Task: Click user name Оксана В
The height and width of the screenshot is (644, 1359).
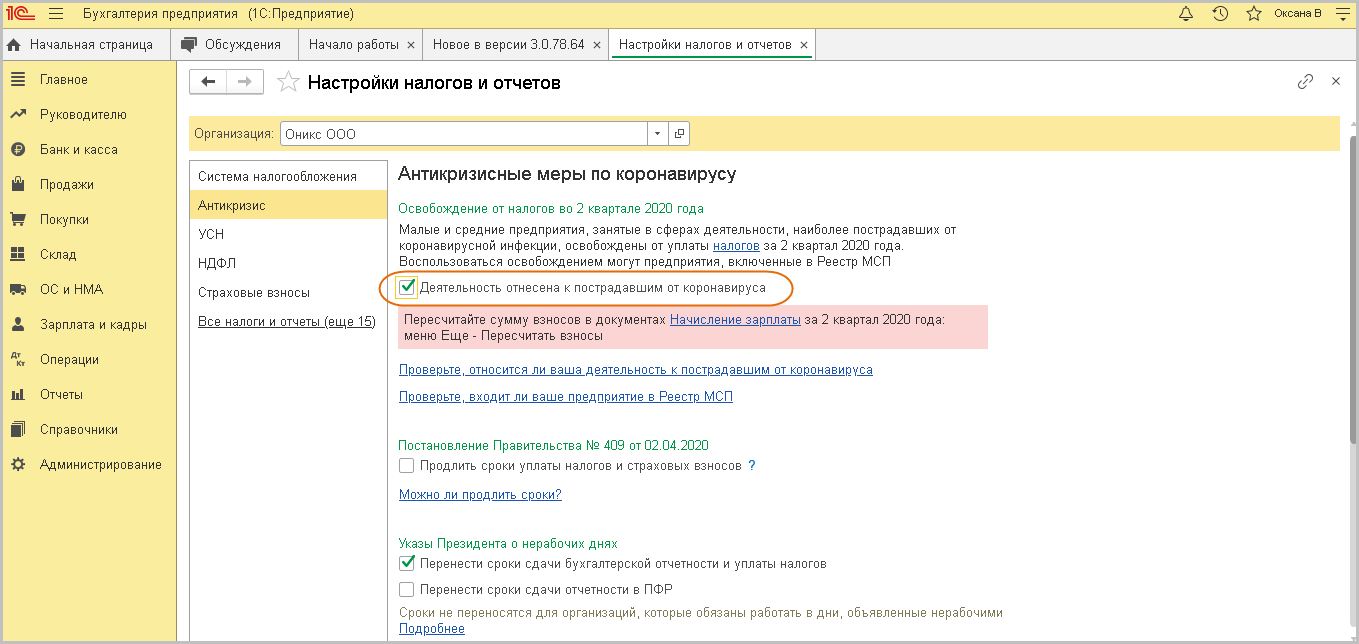Action: point(1298,14)
